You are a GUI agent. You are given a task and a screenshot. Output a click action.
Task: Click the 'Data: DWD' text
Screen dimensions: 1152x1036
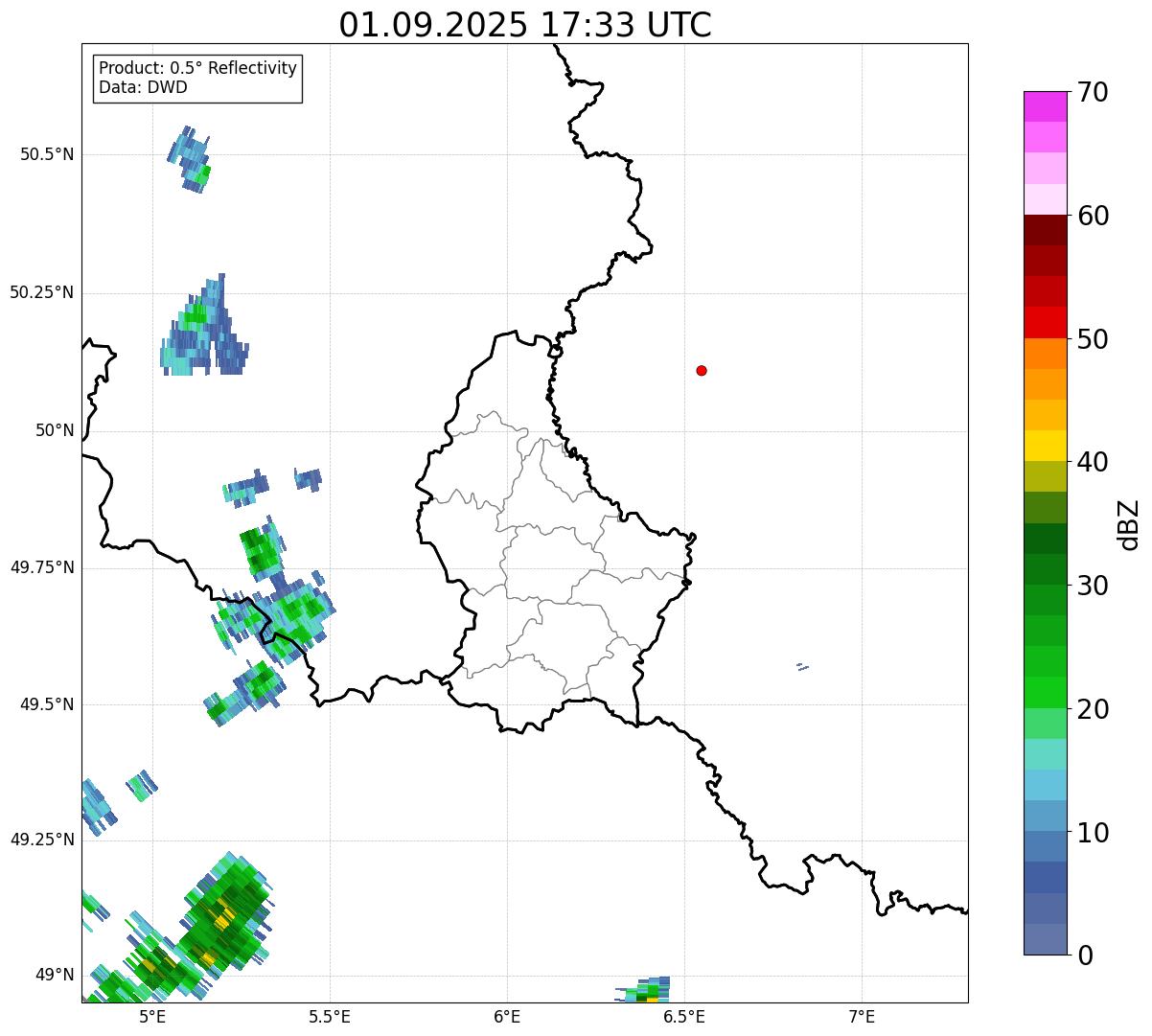click(143, 87)
